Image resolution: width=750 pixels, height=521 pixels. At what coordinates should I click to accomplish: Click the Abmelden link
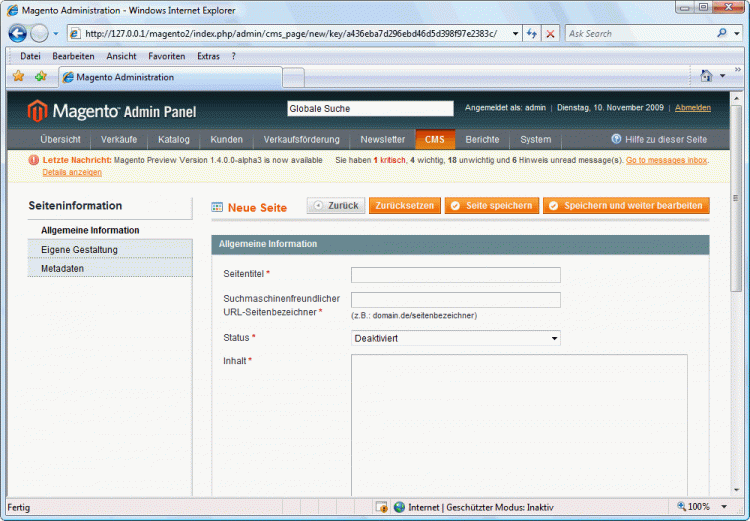point(693,107)
